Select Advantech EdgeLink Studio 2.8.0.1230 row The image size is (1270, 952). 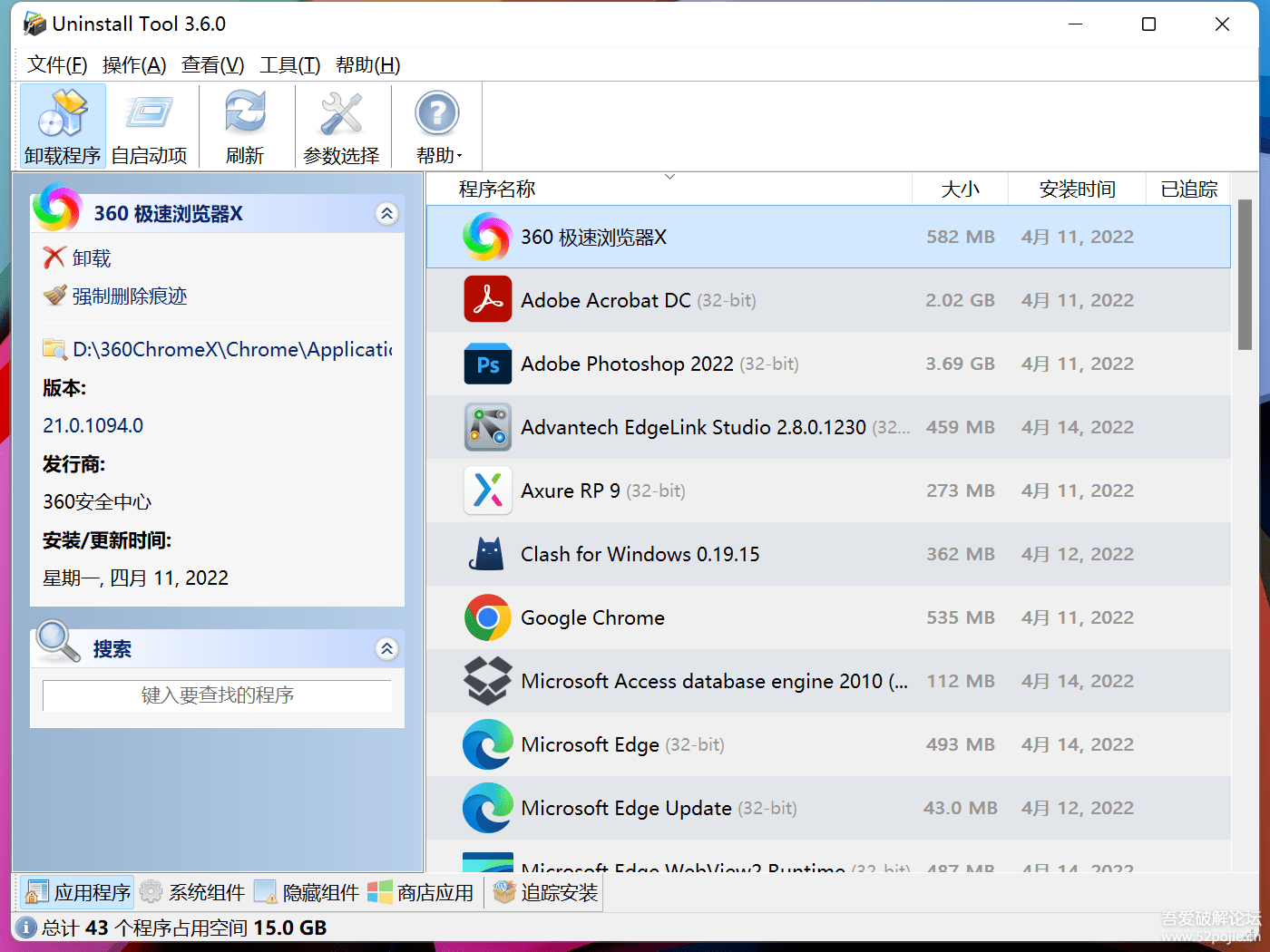828,427
